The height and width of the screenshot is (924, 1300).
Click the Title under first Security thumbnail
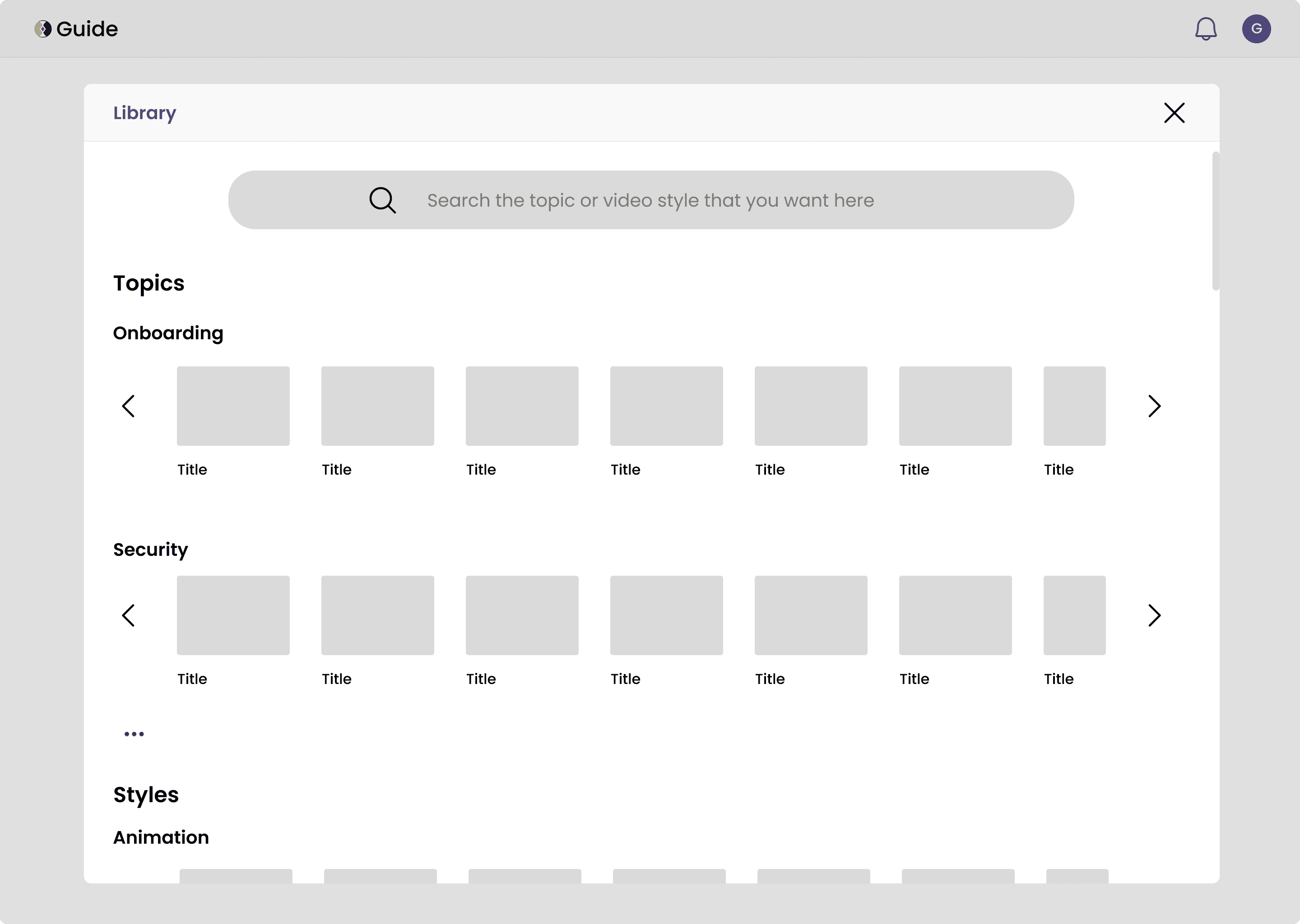click(192, 679)
